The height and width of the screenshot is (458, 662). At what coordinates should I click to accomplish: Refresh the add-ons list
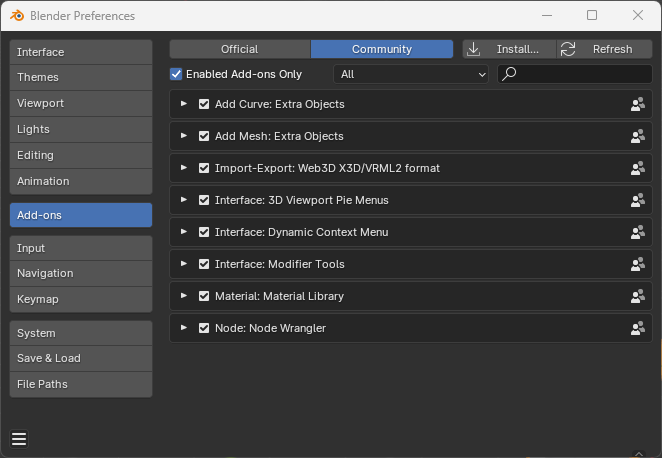tap(605, 49)
